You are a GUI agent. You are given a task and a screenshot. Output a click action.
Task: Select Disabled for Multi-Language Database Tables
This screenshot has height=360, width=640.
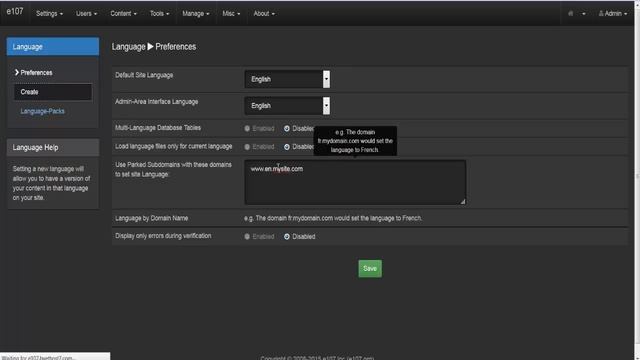click(287, 129)
